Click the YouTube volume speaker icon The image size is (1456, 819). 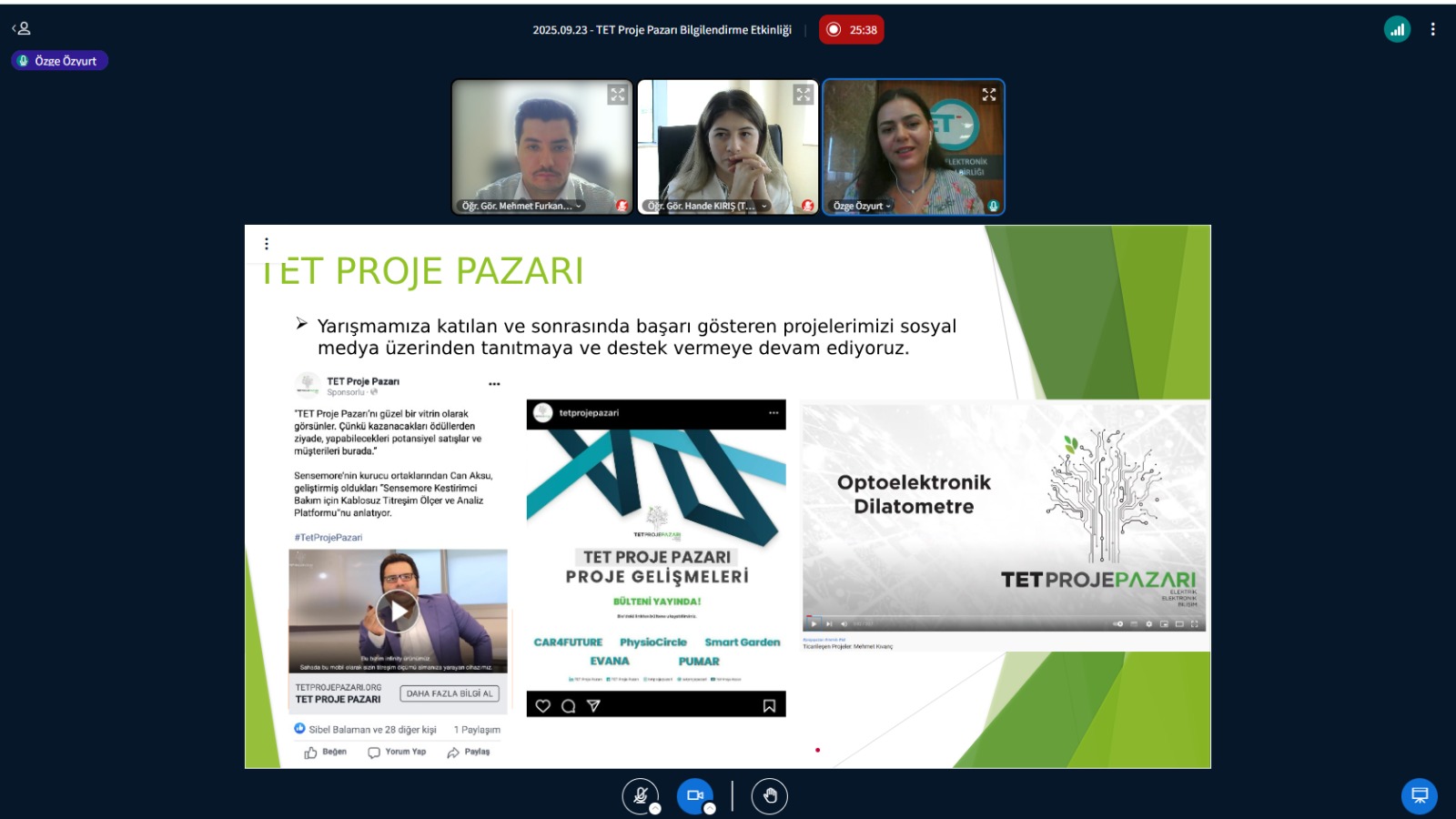844,624
